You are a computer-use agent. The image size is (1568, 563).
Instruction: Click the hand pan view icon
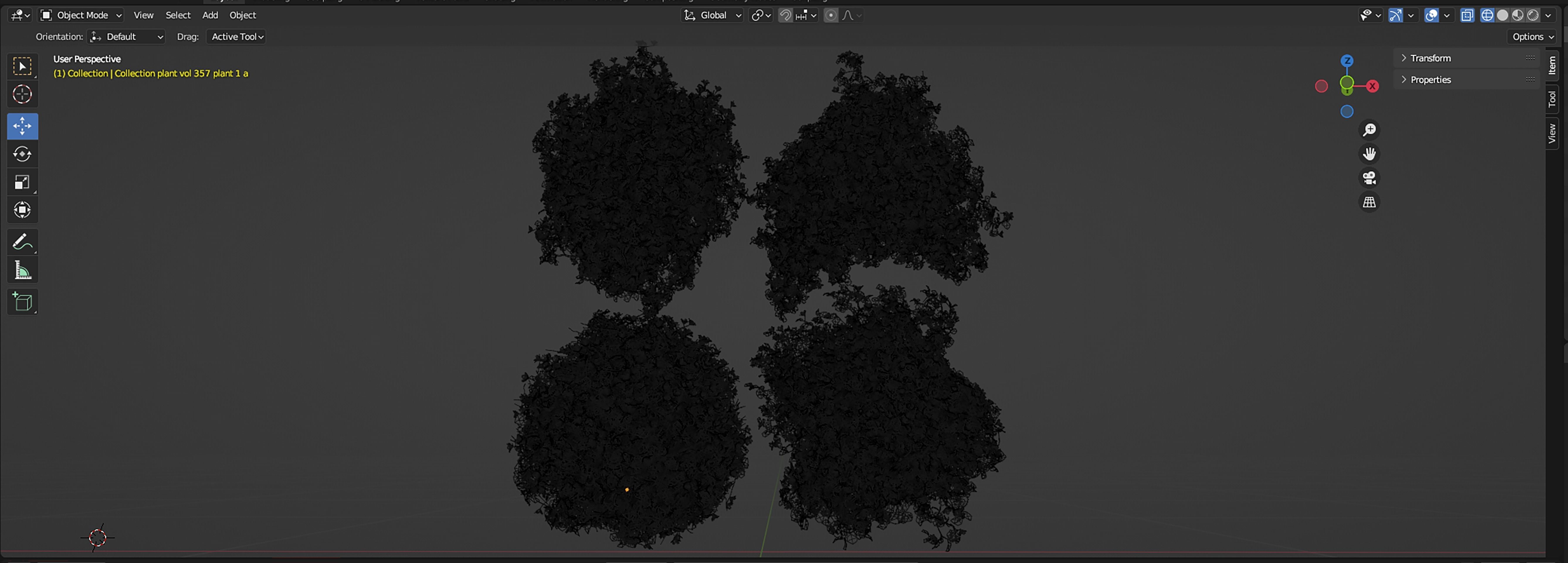coord(1369,154)
